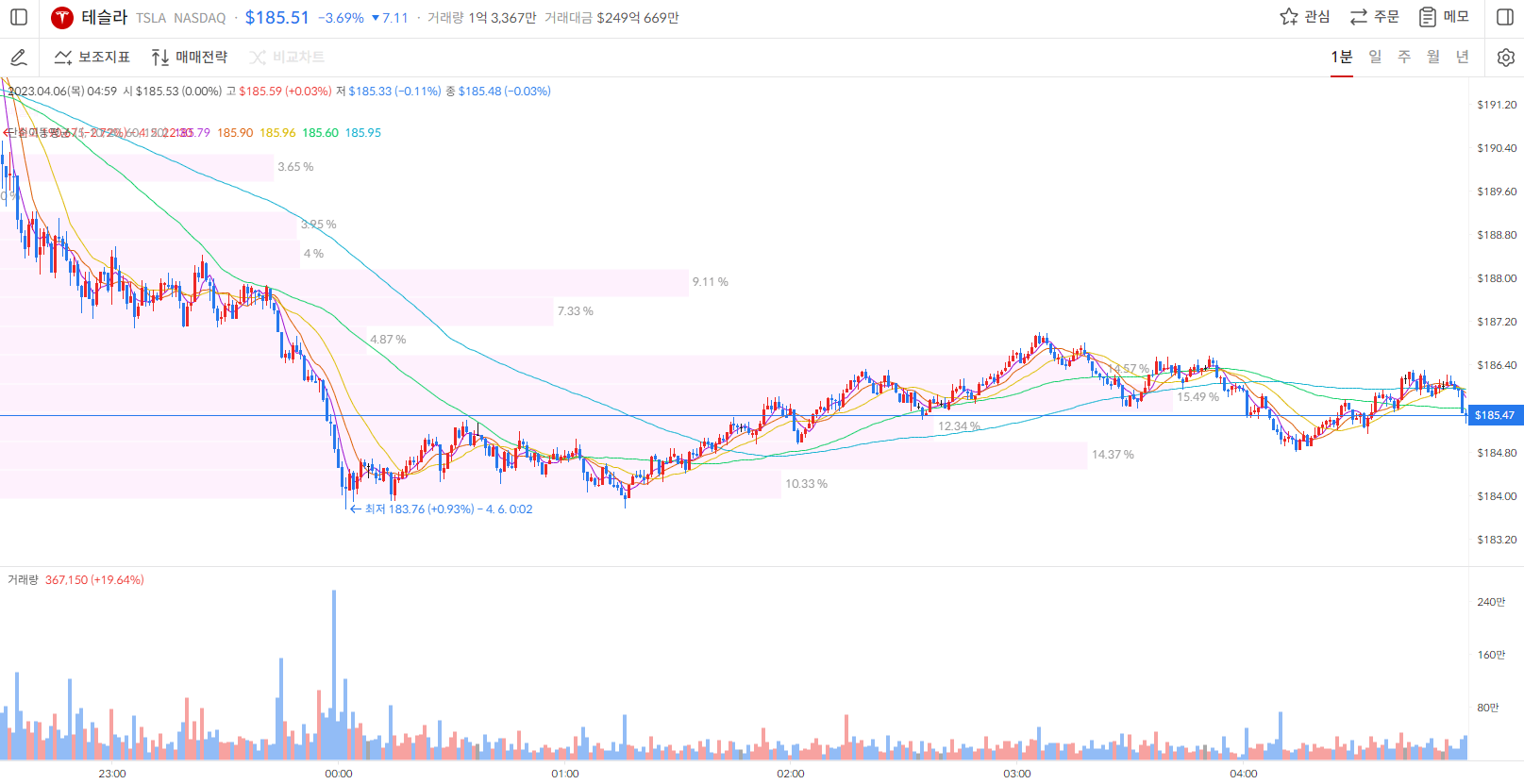Image resolution: width=1524 pixels, height=784 pixels.
Task: Switch to the 주 weekly interval tab
Action: coord(1404,58)
